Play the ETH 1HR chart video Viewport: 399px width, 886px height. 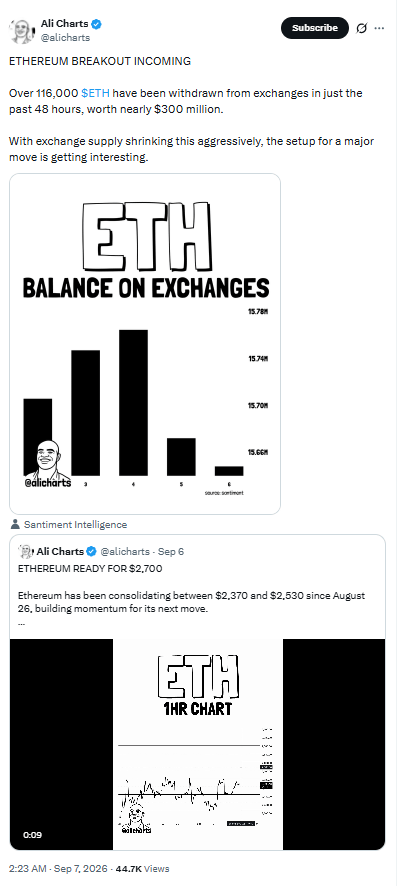197,744
